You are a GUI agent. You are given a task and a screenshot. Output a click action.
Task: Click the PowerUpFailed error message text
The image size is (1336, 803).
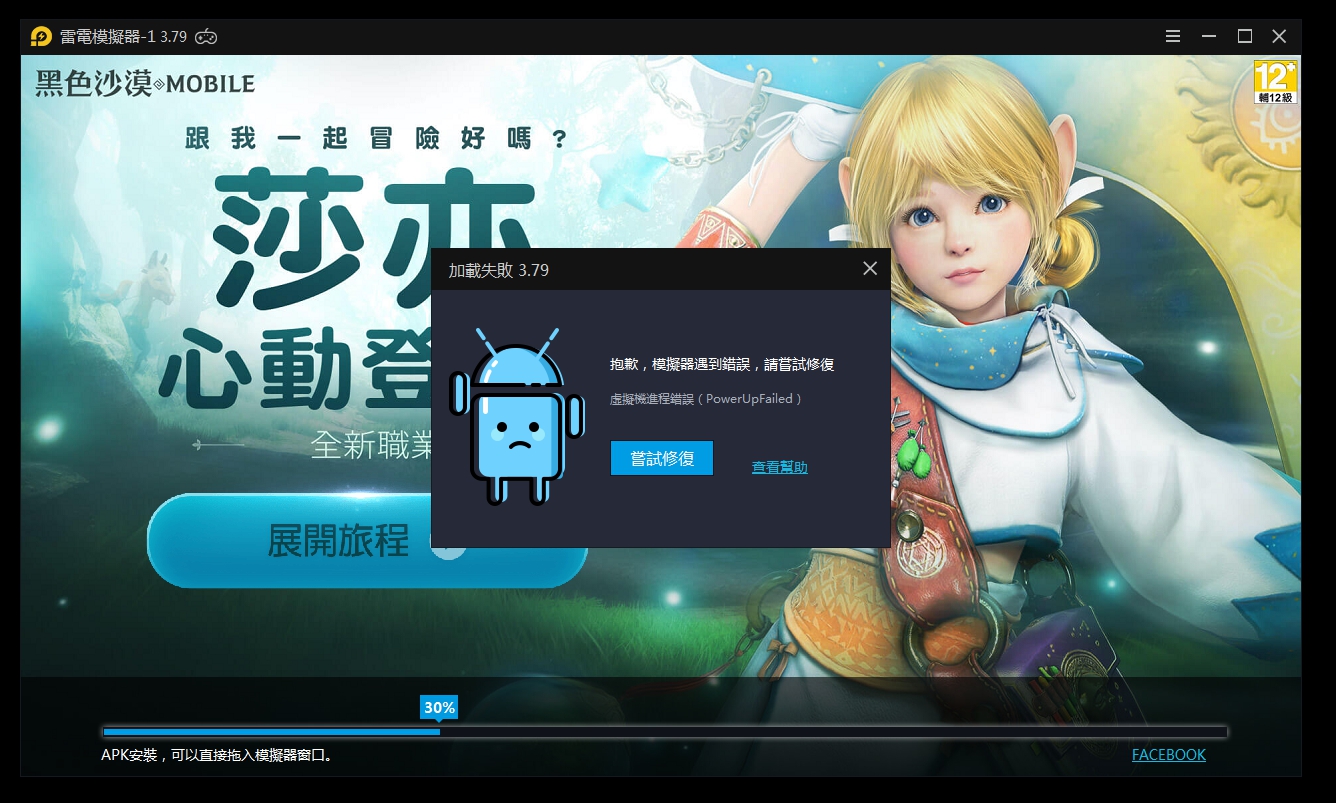pos(707,399)
